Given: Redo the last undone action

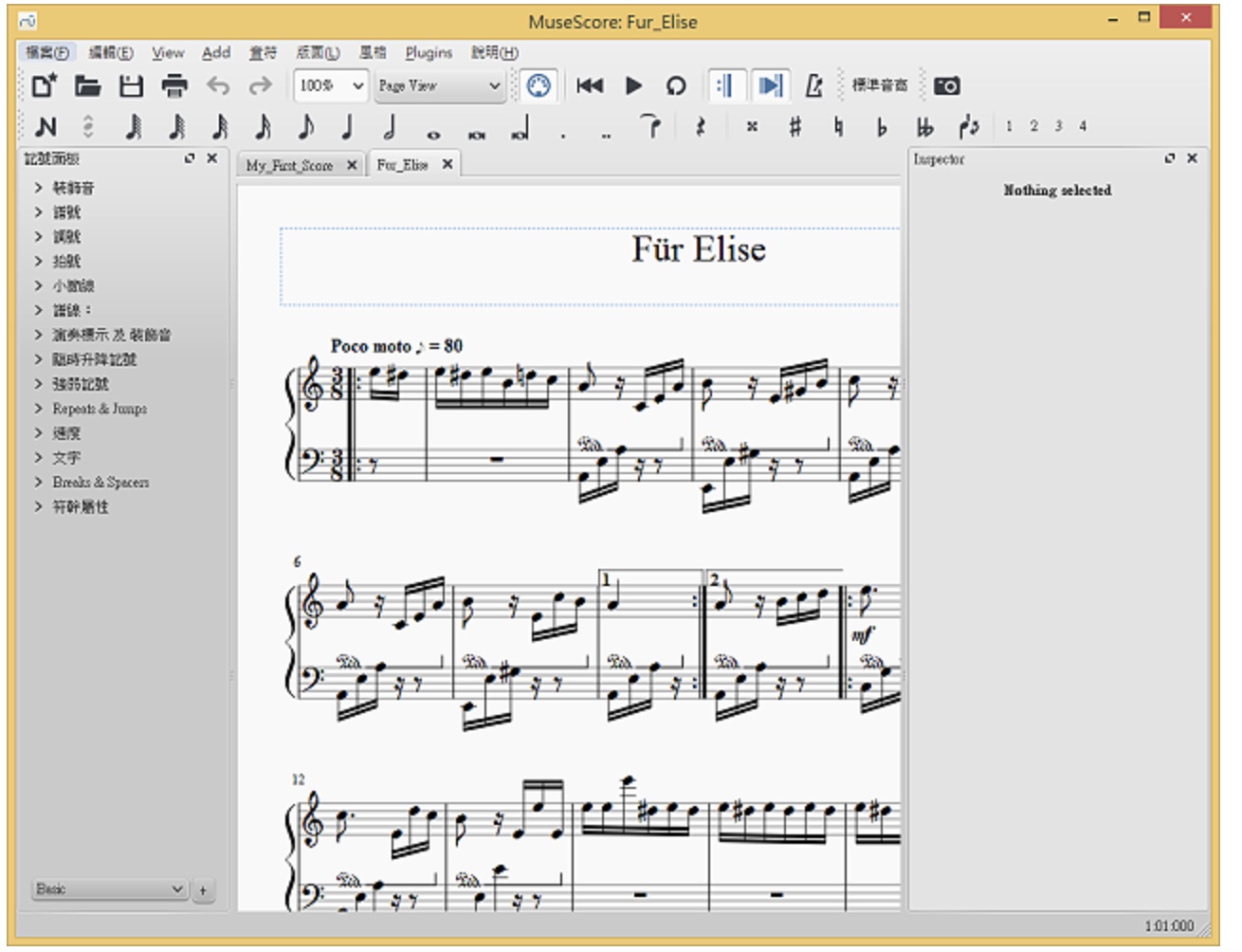Looking at the screenshot, I should coord(260,86).
